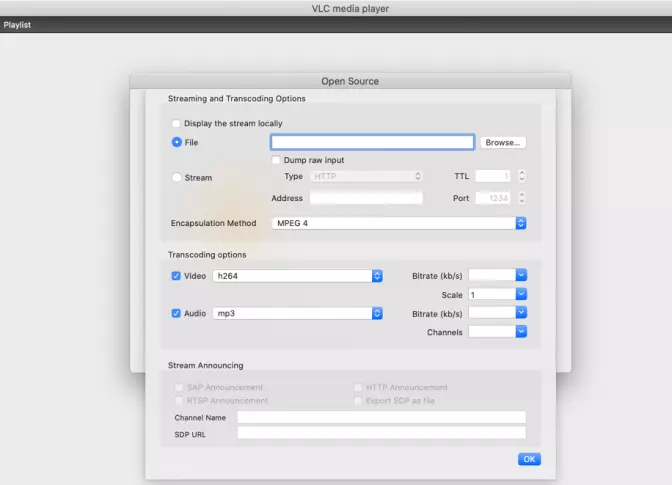Click the Open Source dialog title
The width and height of the screenshot is (672, 485).
(350, 81)
